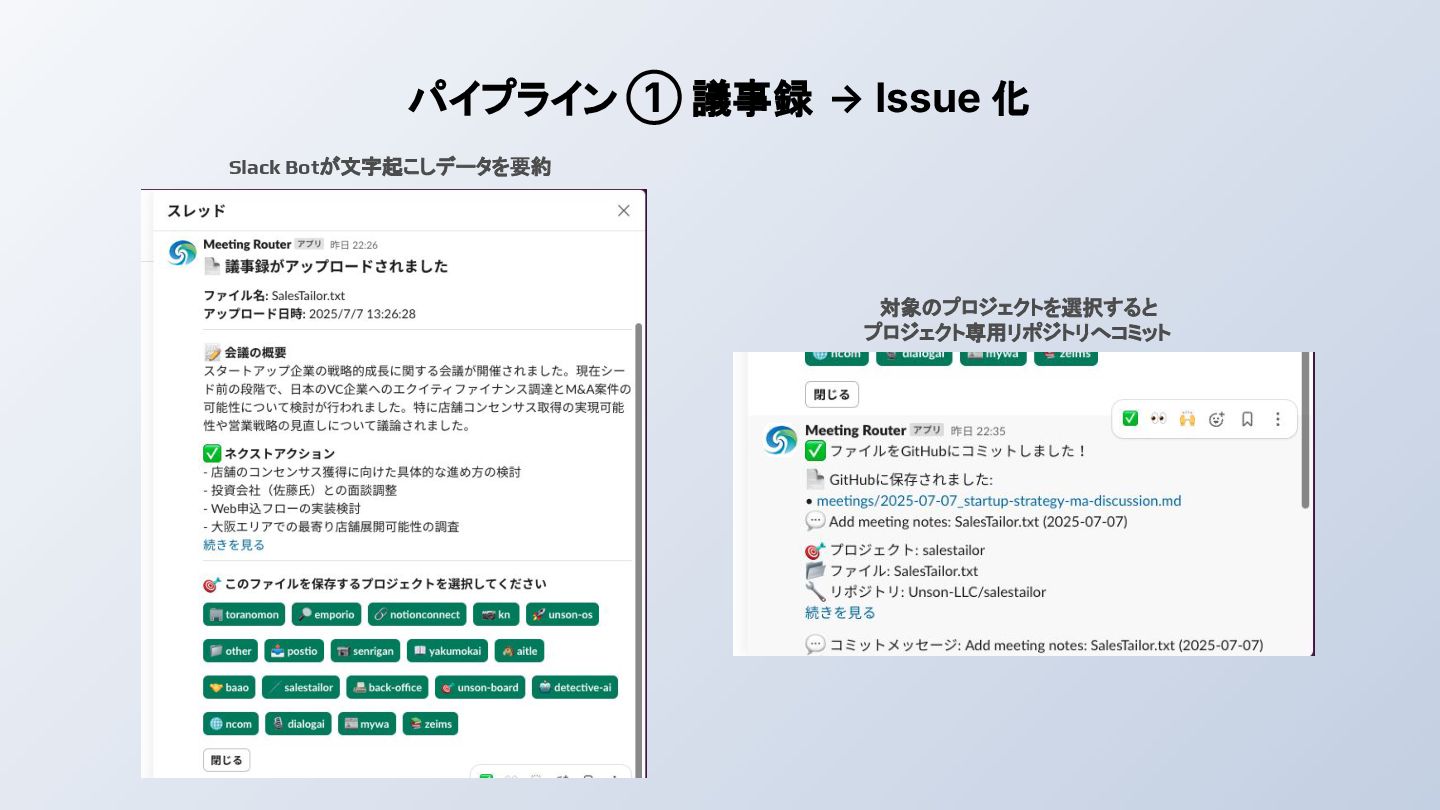Click the コミットメッセージ: Add meeting notes line

[x=1046, y=645]
